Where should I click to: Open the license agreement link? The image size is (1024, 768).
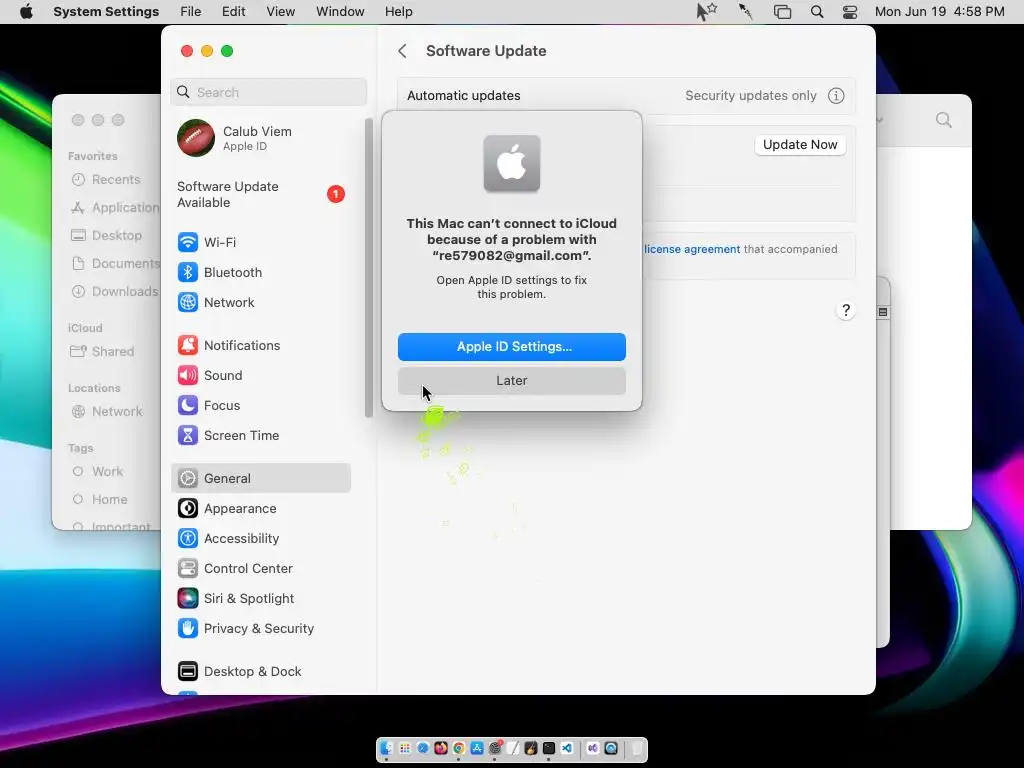(692, 249)
